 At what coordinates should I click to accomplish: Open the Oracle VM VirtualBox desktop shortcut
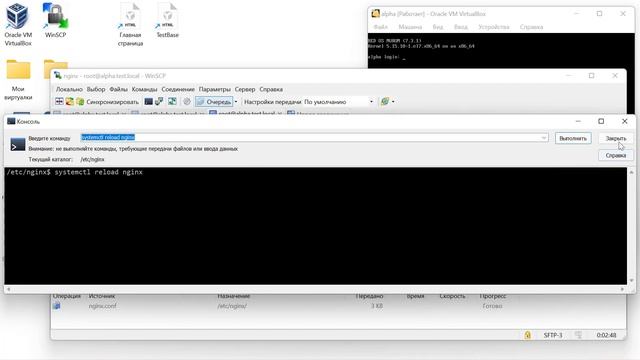coord(18,24)
